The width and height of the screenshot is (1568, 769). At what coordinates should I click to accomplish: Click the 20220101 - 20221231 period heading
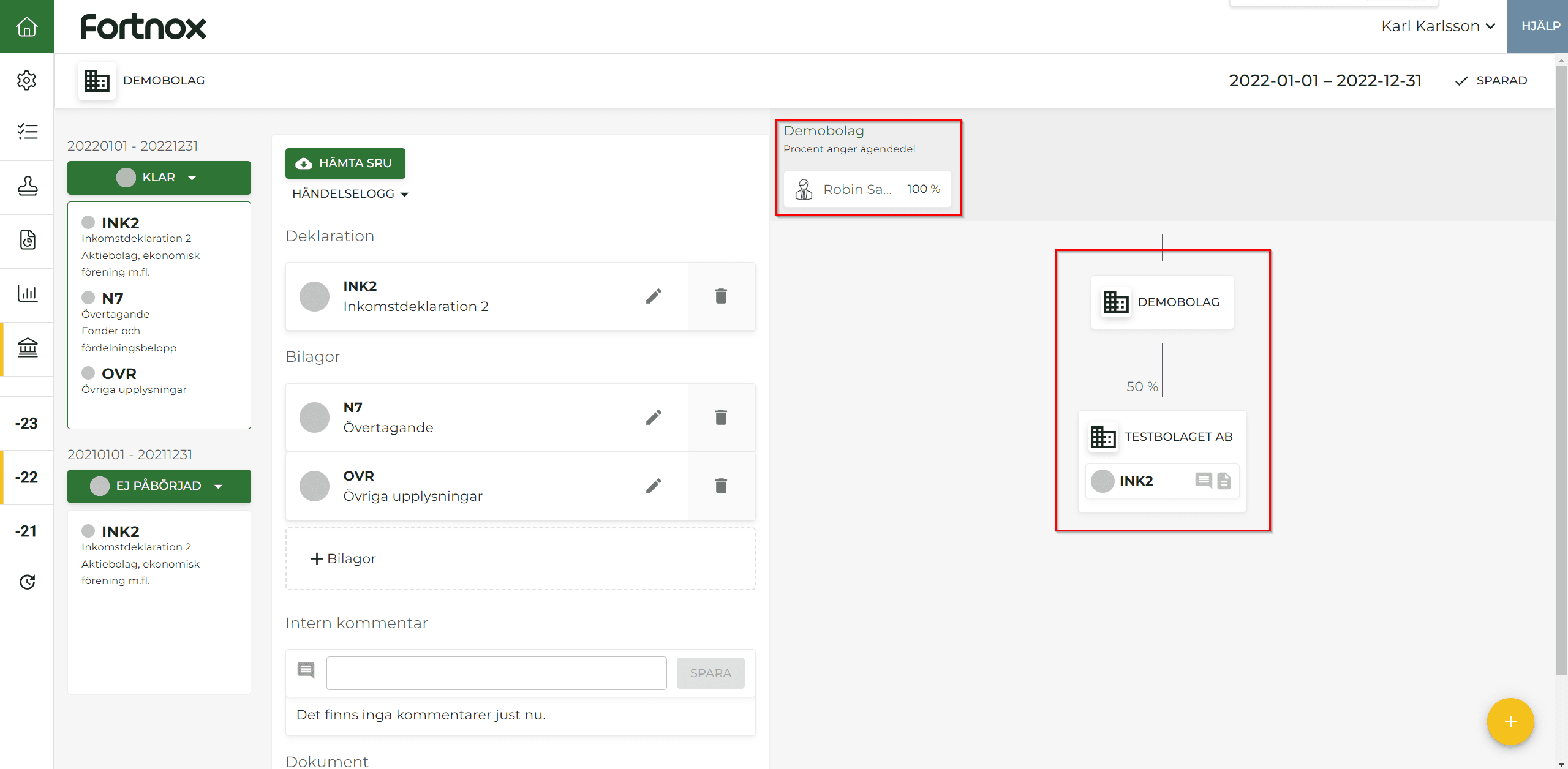click(132, 146)
